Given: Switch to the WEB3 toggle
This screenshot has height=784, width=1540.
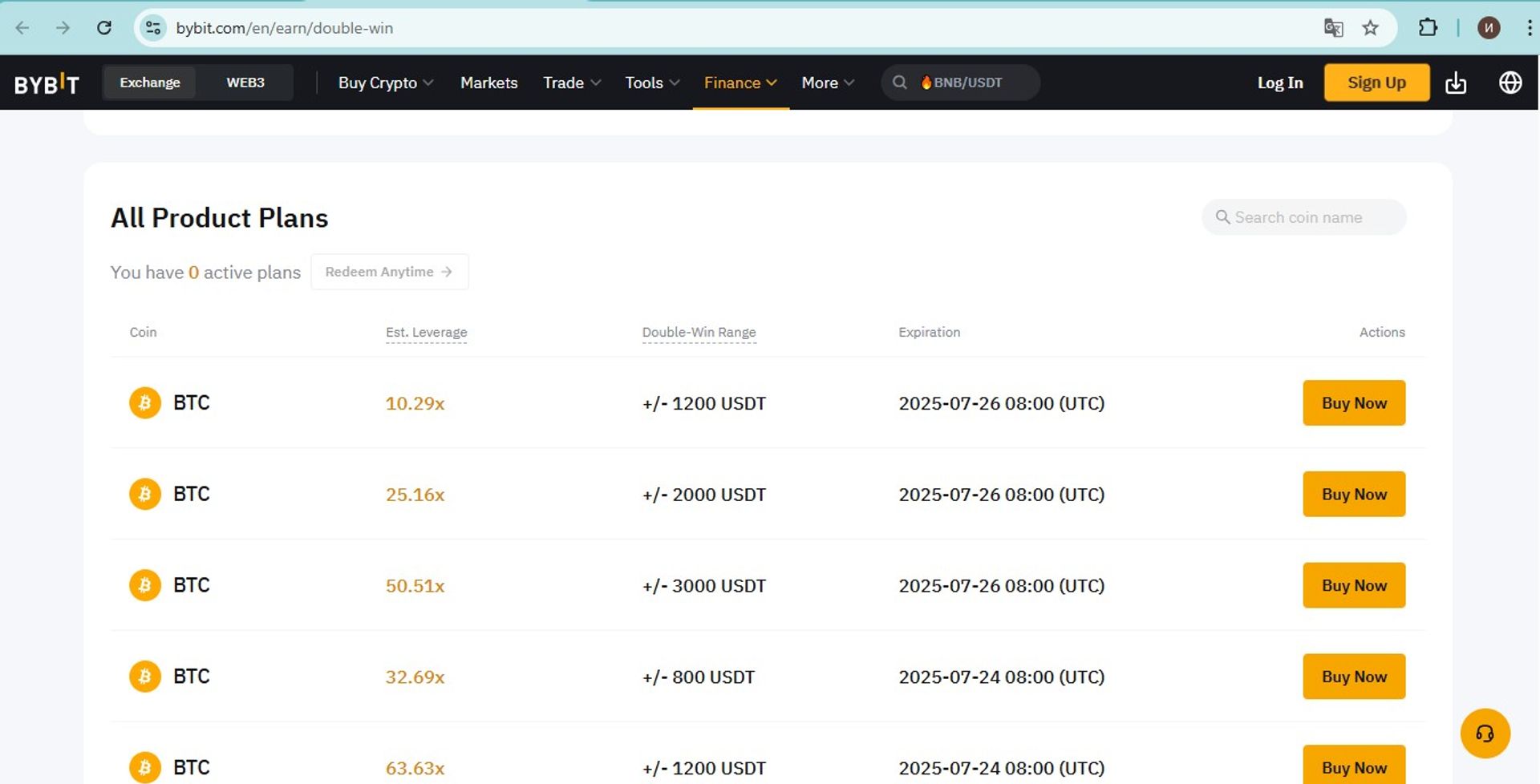Looking at the screenshot, I should pos(245,83).
